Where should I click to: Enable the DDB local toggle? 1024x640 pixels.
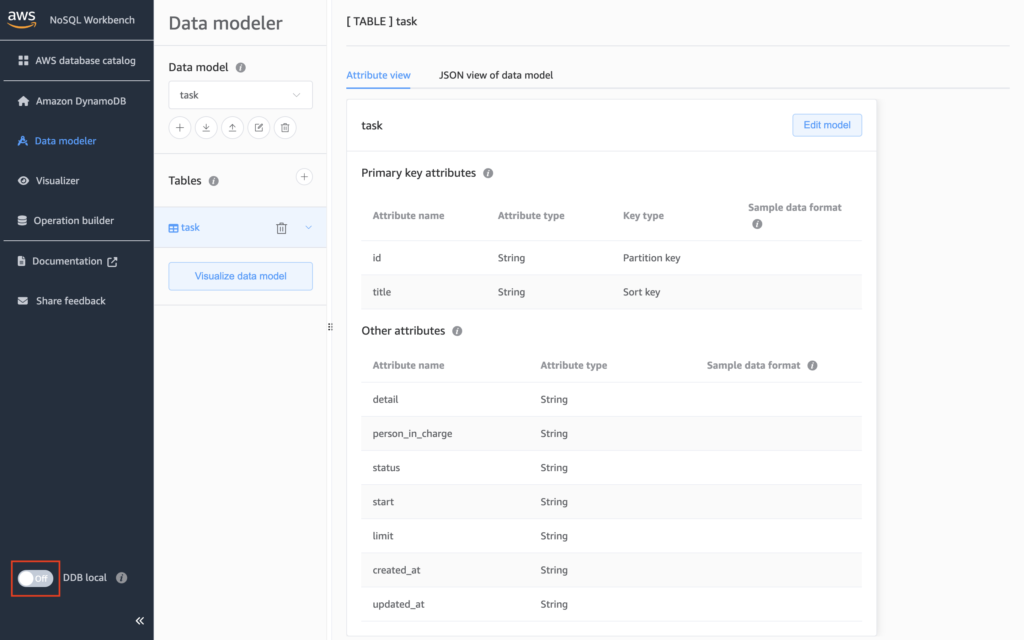point(35,578)
